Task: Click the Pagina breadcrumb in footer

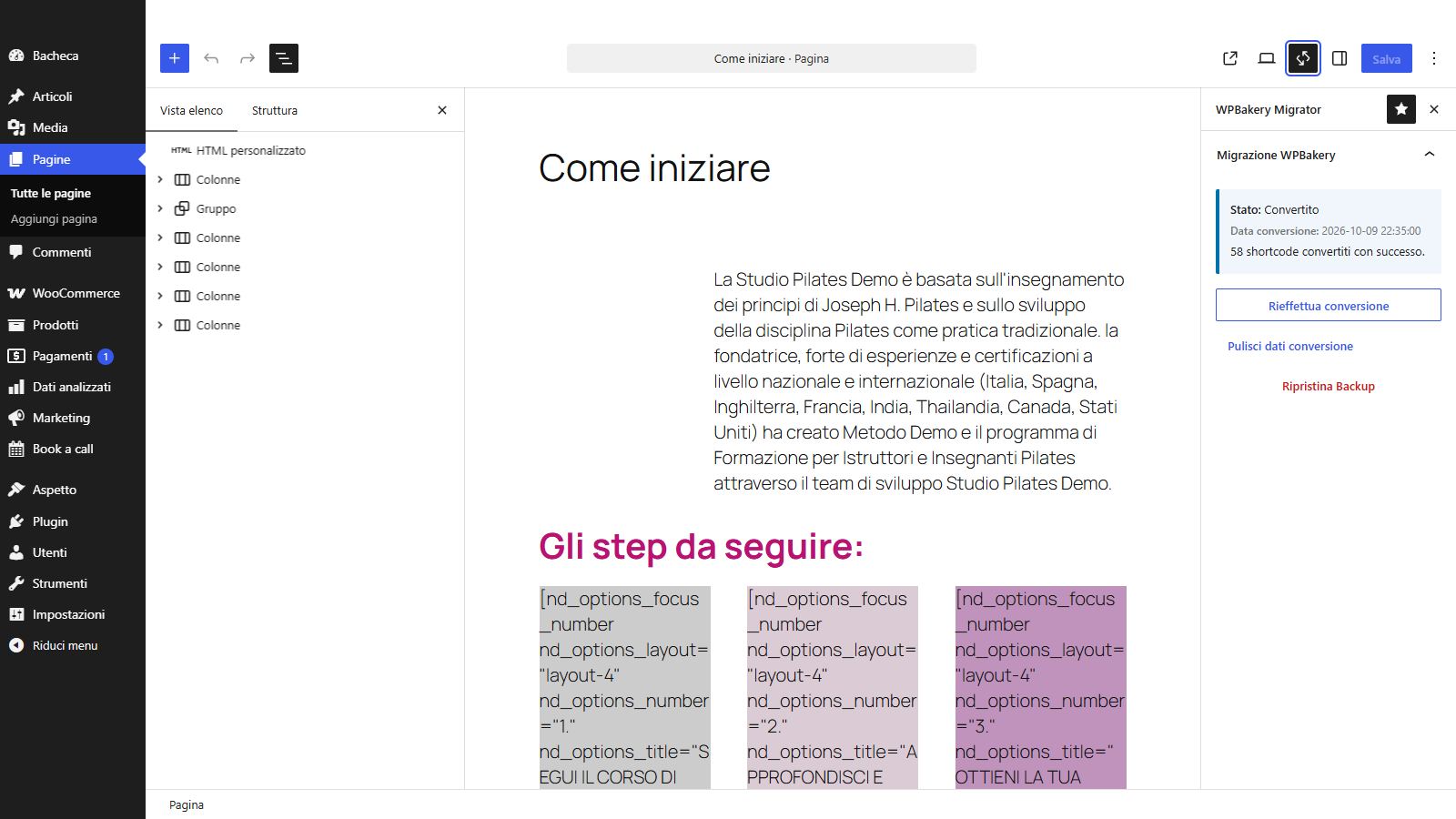Action: click(187, 804)
